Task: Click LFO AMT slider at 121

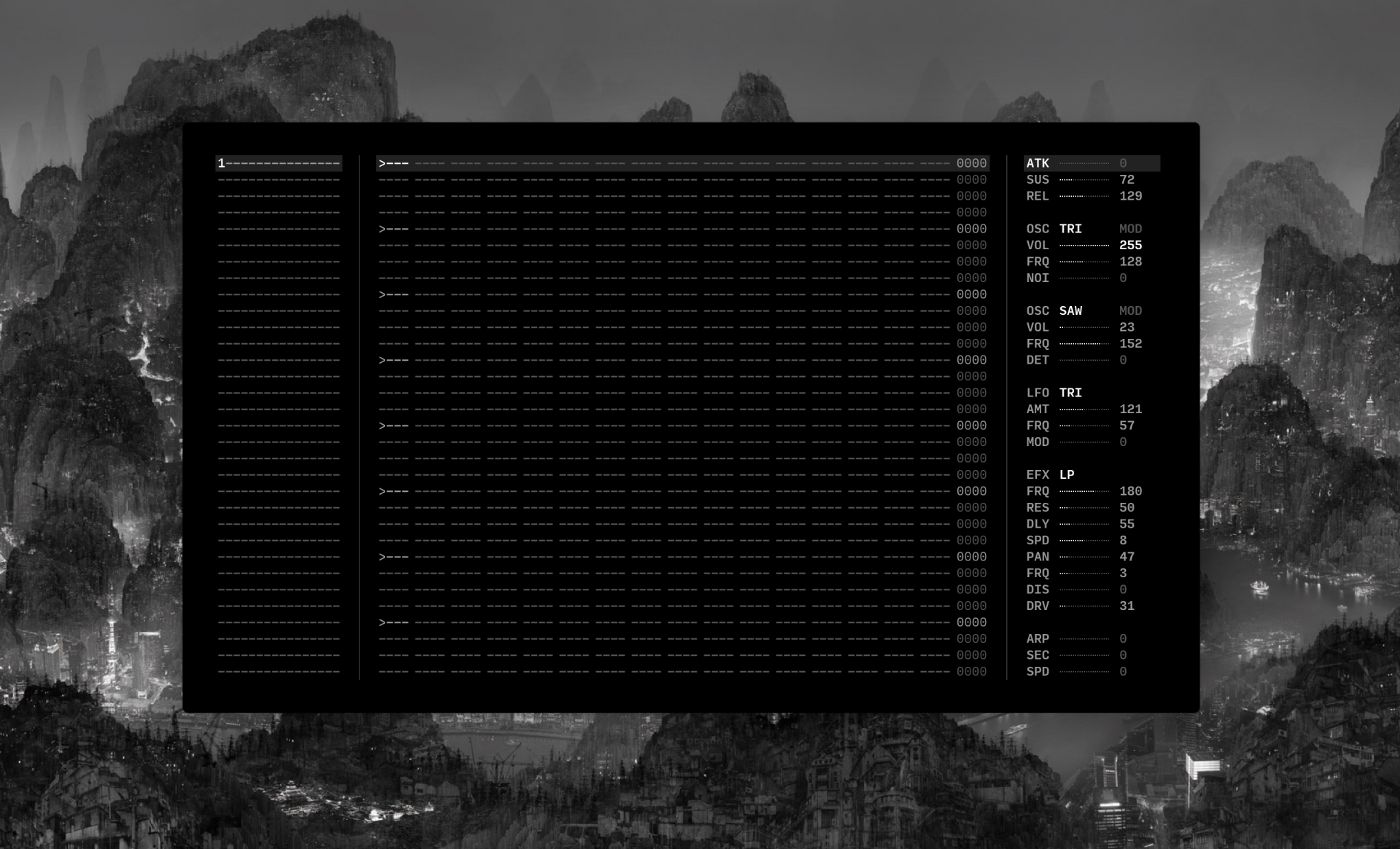Action: coord(1084,410)
